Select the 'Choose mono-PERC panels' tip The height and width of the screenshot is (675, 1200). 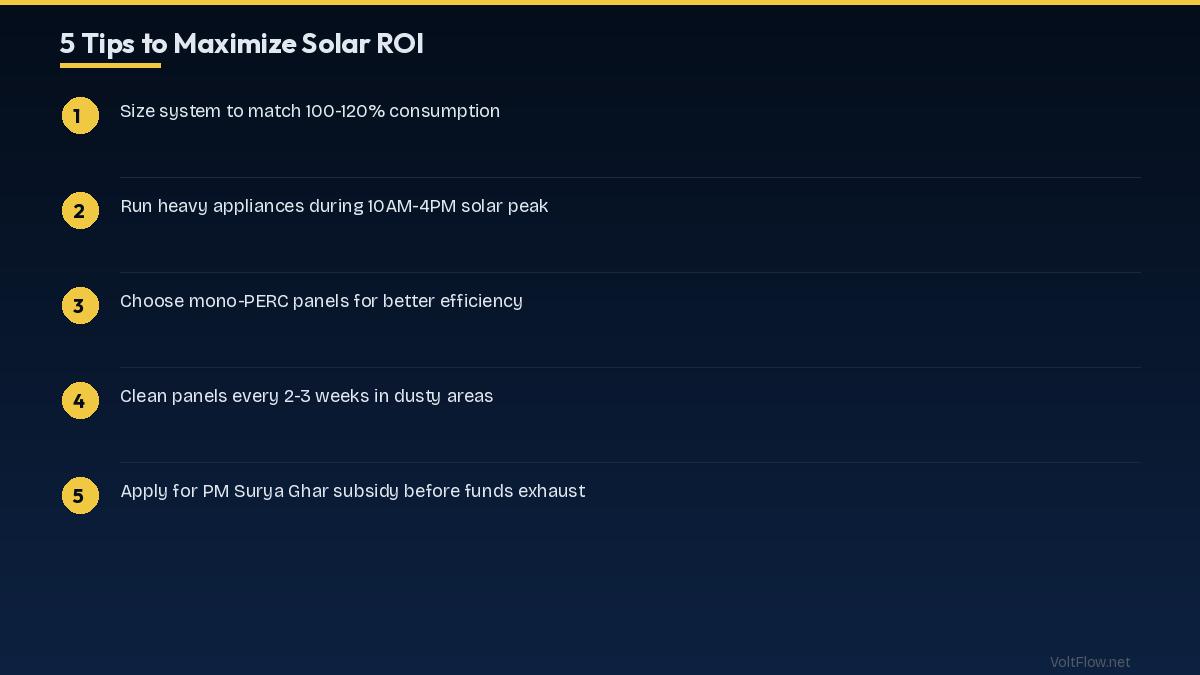point(321,301)
